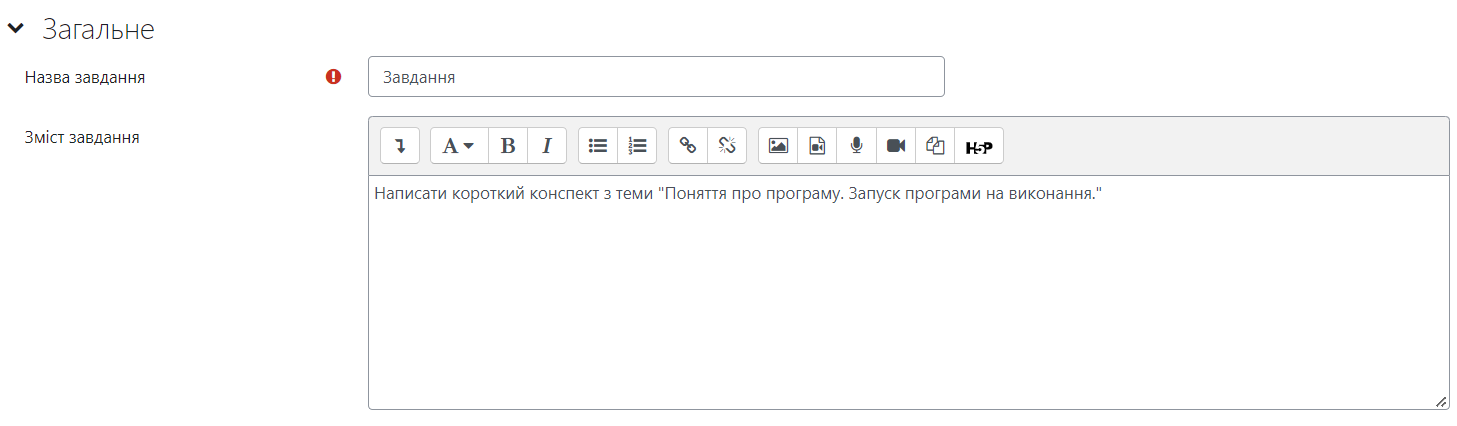Remove link with the unlink icon

coord(727,146)
